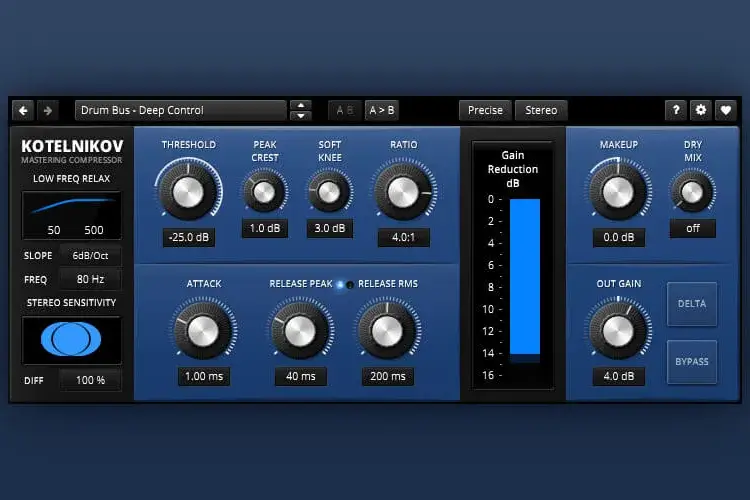
Task: Toggle the BYPASS button
Action: click(x=692, y=361)
